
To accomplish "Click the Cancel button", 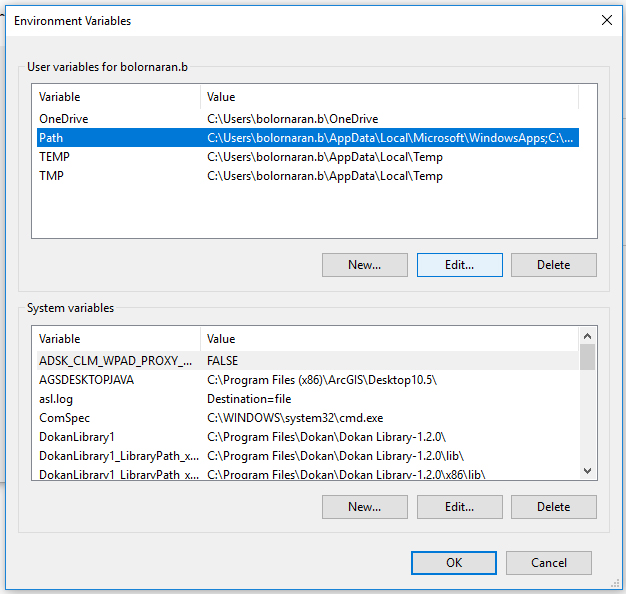I will (549, 563).
